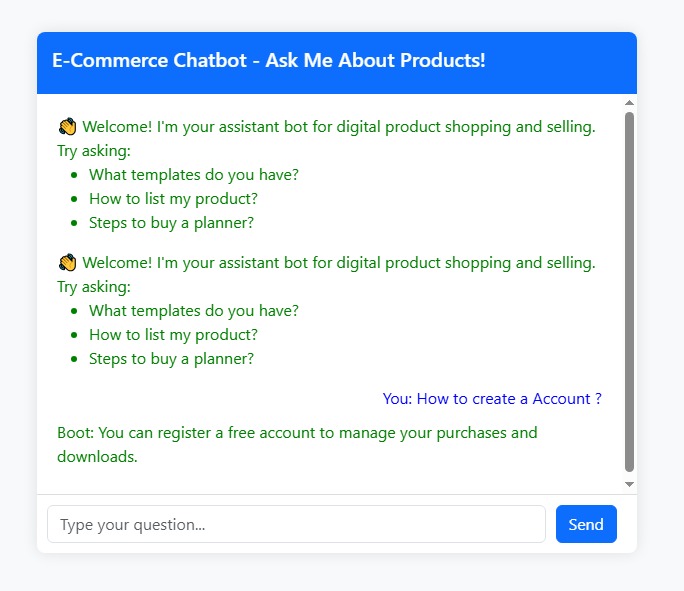Click the Boot reply about registering account
This screenshot has height=591, width=684.
coord(297,445)
